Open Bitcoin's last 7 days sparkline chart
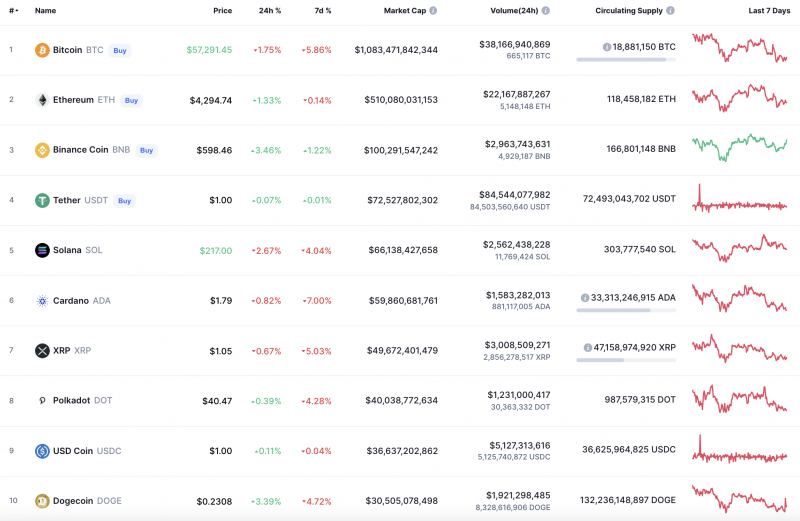800x521 pixels. pyautogui.click(x=739, y=47)
